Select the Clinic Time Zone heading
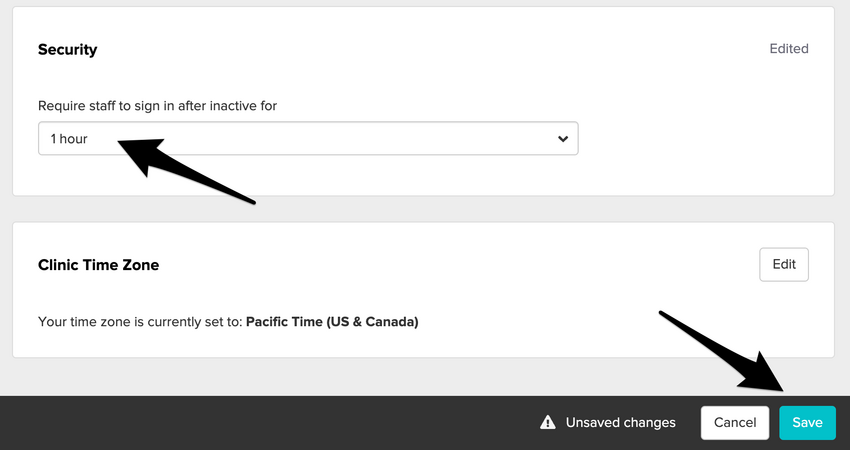This screenshot has height=450, width=850. [x=98, y=265]
